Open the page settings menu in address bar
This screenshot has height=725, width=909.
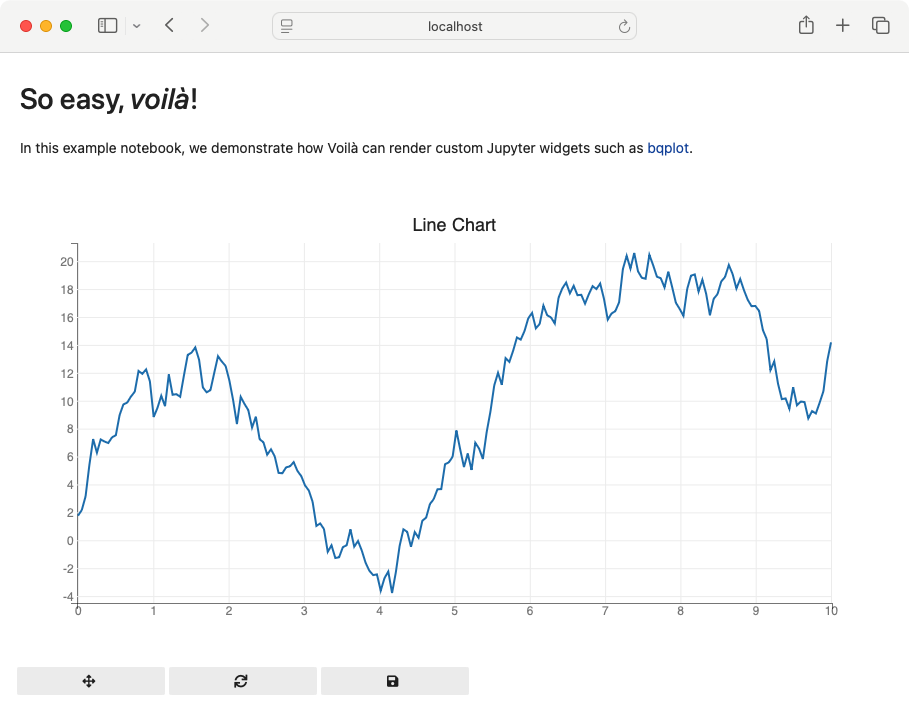[287, 27]
